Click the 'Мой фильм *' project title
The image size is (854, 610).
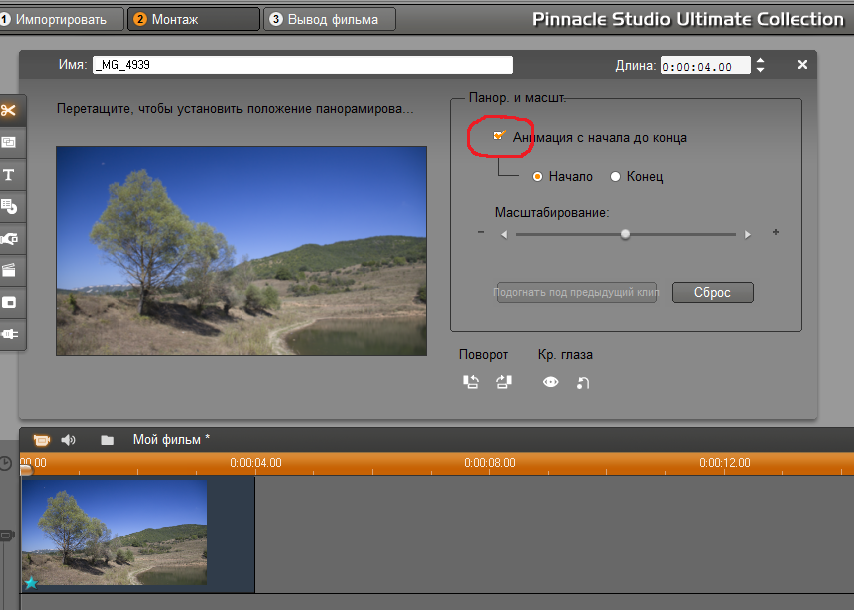pos(172,440)
